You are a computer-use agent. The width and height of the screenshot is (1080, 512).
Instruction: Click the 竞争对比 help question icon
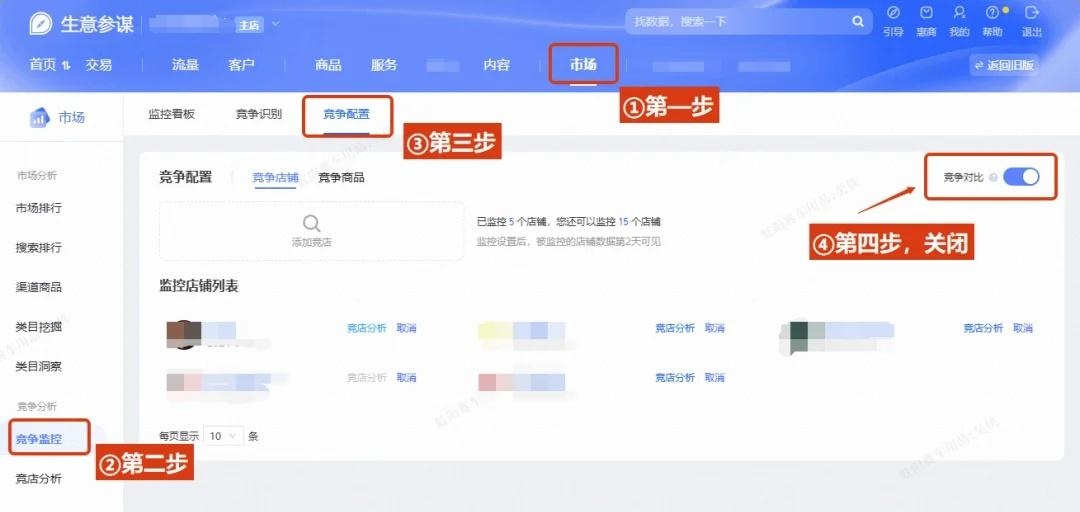pos(993,178)
